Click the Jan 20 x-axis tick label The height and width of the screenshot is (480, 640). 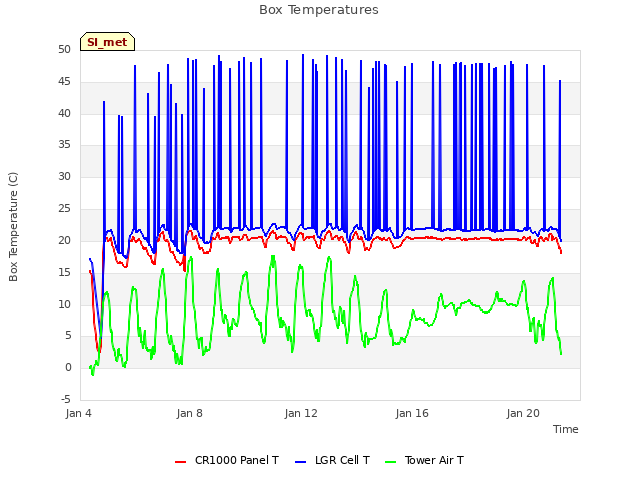coord(523,413)
